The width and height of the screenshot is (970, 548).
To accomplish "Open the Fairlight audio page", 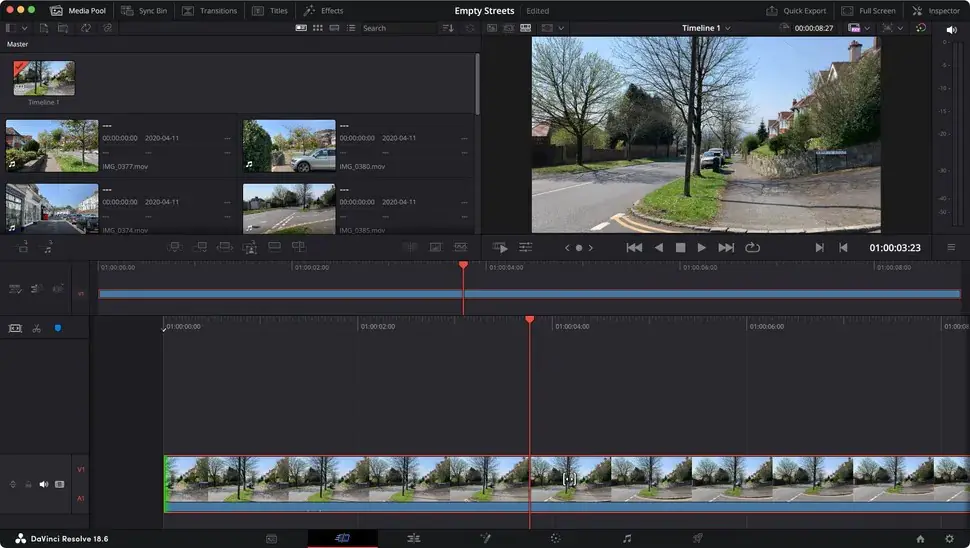I will (x=627, y=538).
